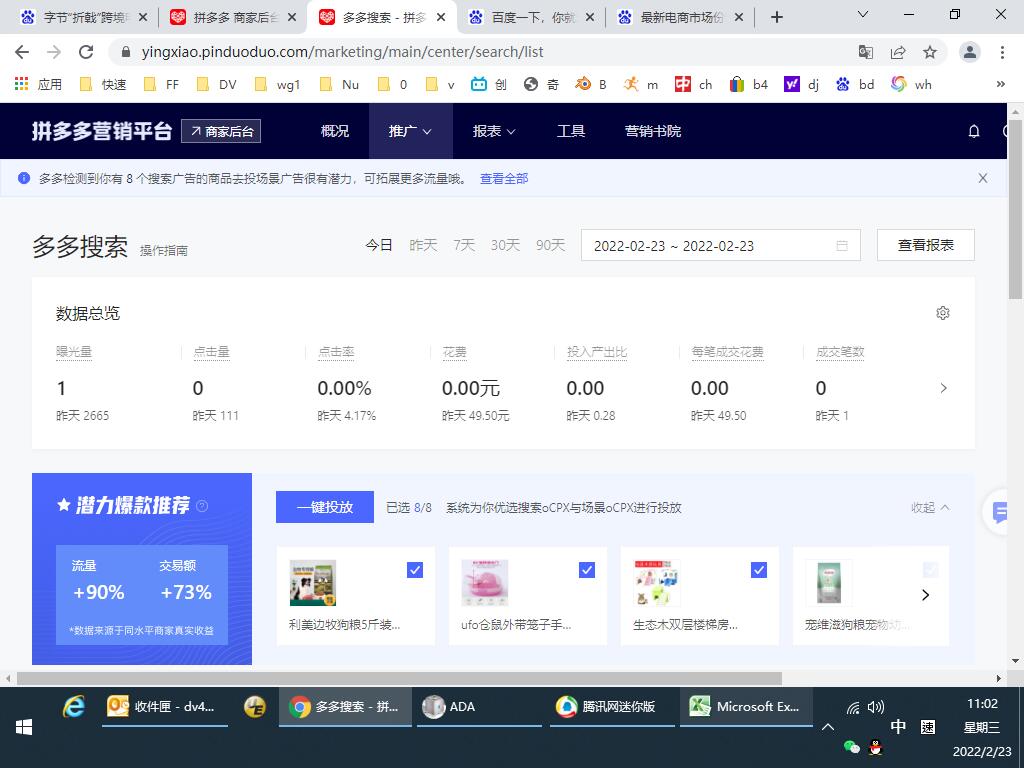Select the 今日 date range

point(379,245)
